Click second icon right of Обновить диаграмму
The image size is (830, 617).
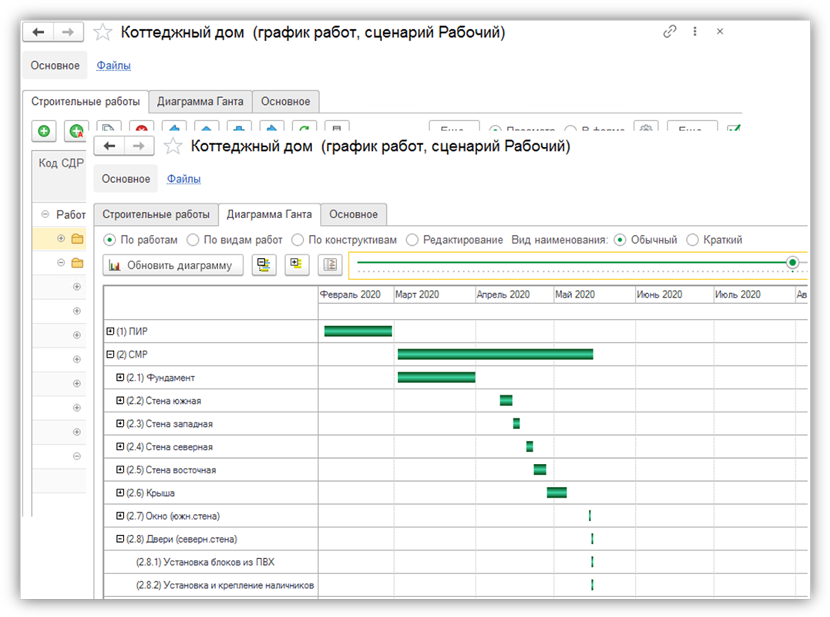pos(297,265)
